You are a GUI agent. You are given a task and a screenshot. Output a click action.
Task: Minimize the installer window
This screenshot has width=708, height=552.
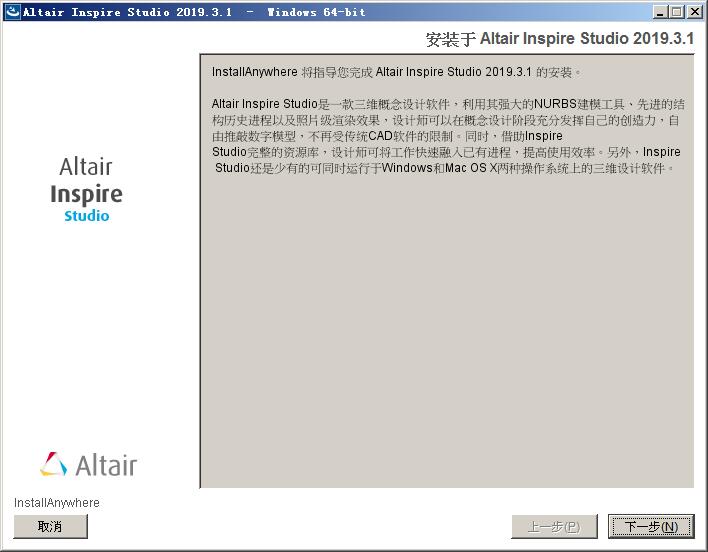pos(660,12)
